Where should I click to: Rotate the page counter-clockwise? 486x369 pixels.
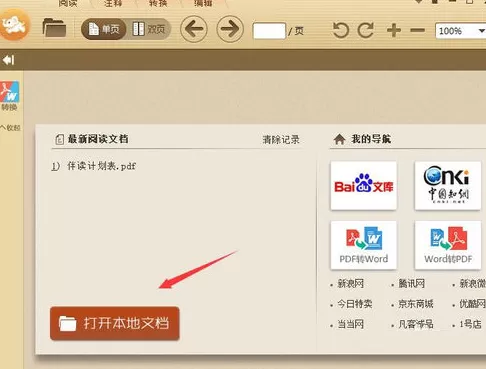click(341, 30)
